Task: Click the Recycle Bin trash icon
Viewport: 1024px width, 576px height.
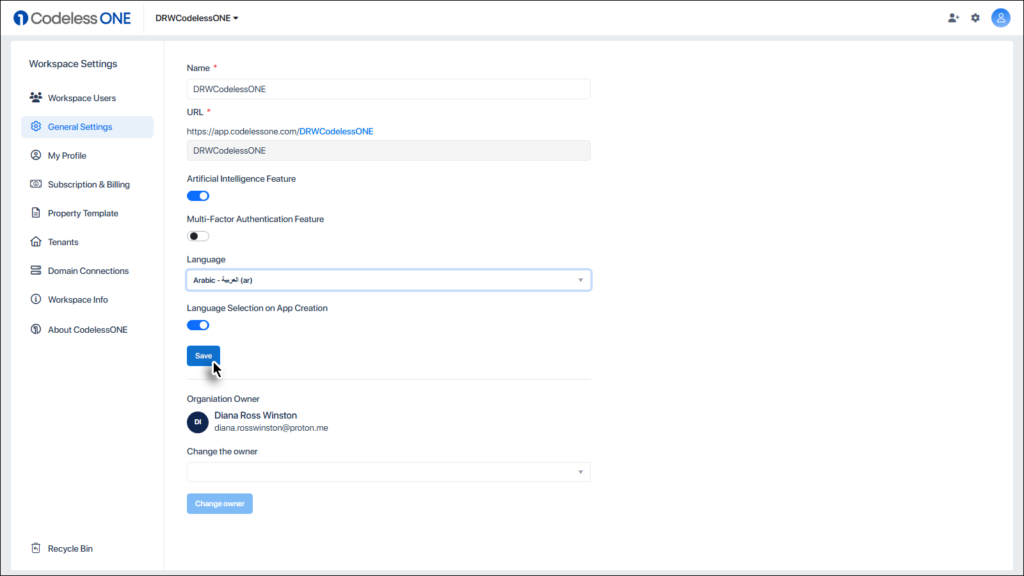Action: pos(36,548)
